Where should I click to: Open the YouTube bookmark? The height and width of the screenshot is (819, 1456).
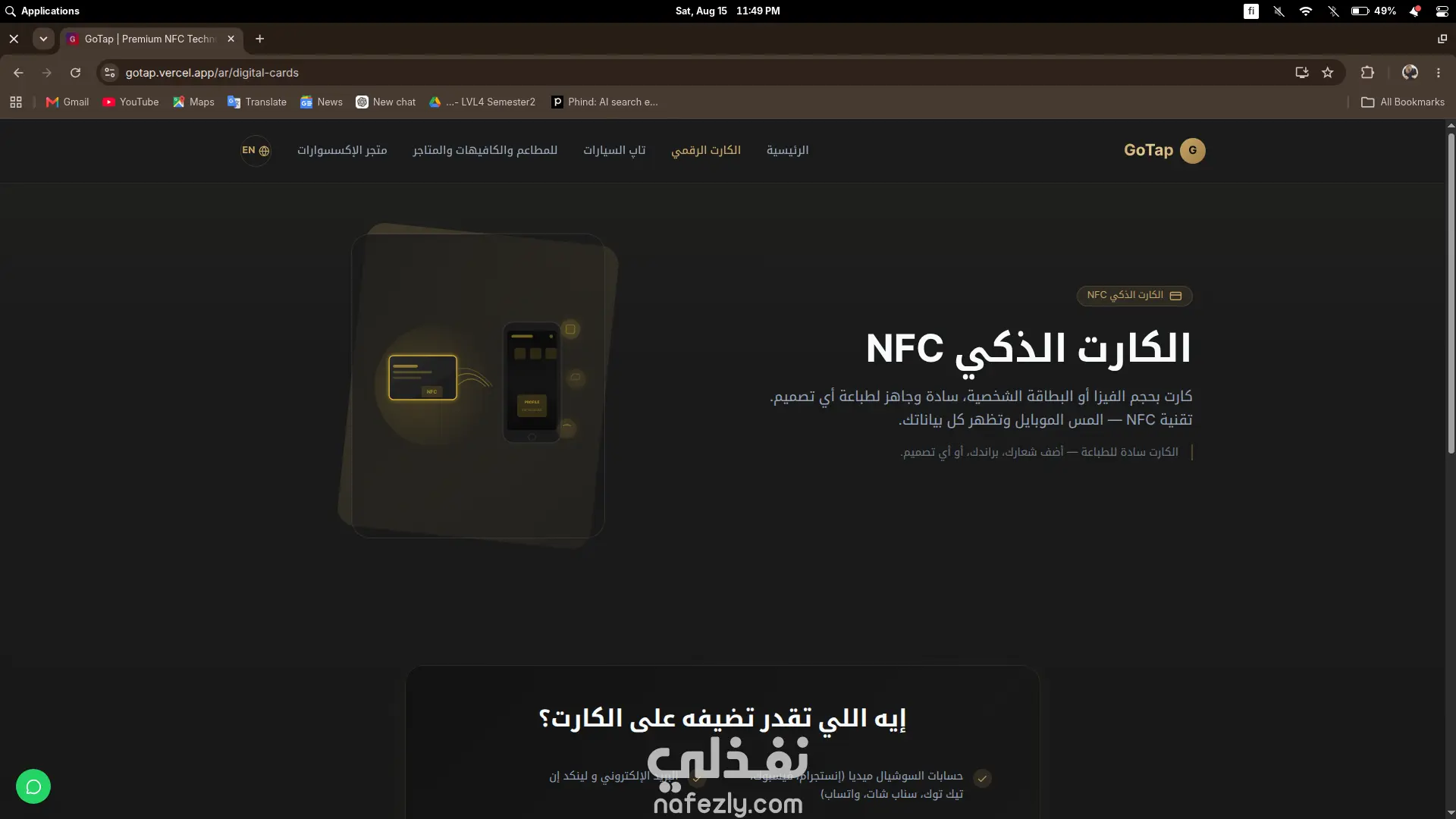(x=130, y=102)
